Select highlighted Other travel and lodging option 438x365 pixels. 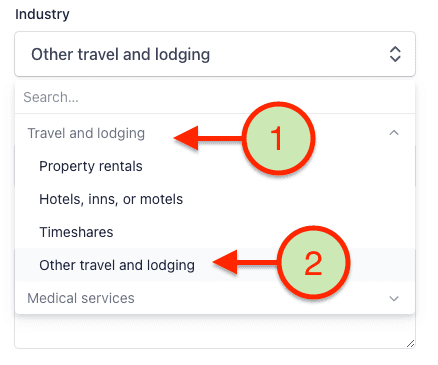[215, 265]
